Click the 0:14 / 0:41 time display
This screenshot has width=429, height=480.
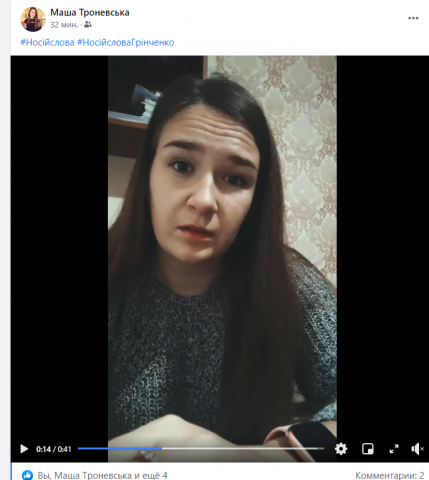[x=54, y=449]
